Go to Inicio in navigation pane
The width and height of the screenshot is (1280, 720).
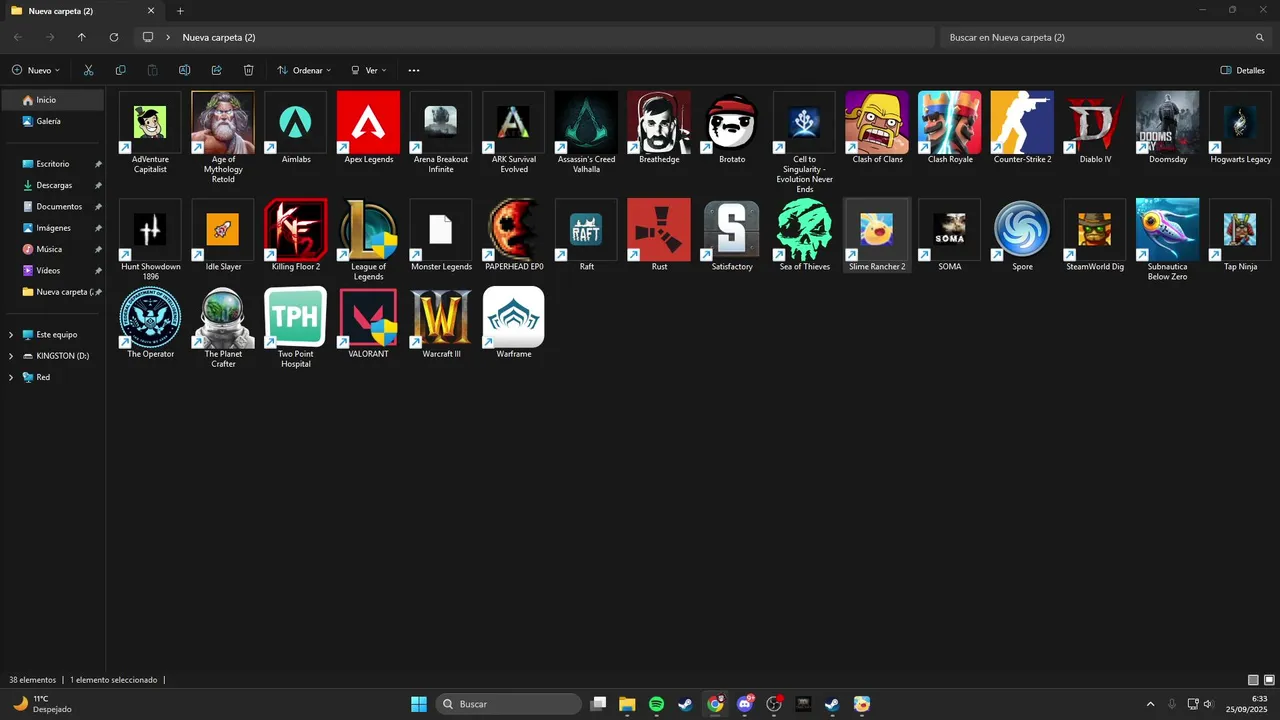[52, 100]
